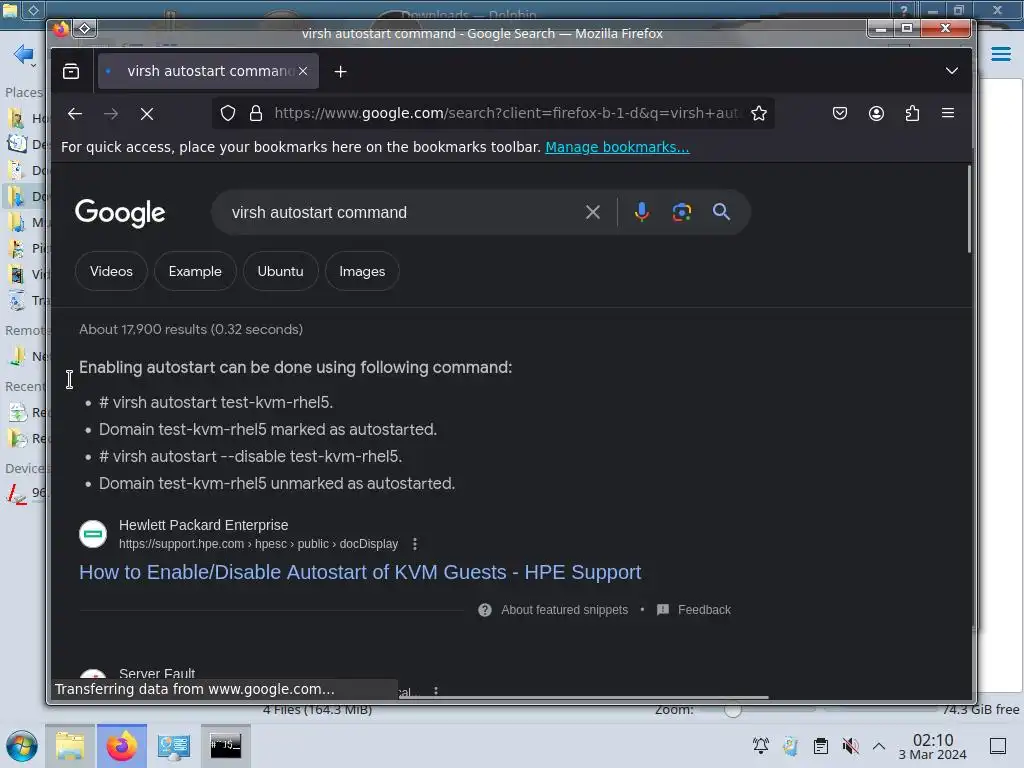This screenshot has width=1024, height=768.
Task: Open the clipboard tray icon
Action: click(x=821, y=746)
